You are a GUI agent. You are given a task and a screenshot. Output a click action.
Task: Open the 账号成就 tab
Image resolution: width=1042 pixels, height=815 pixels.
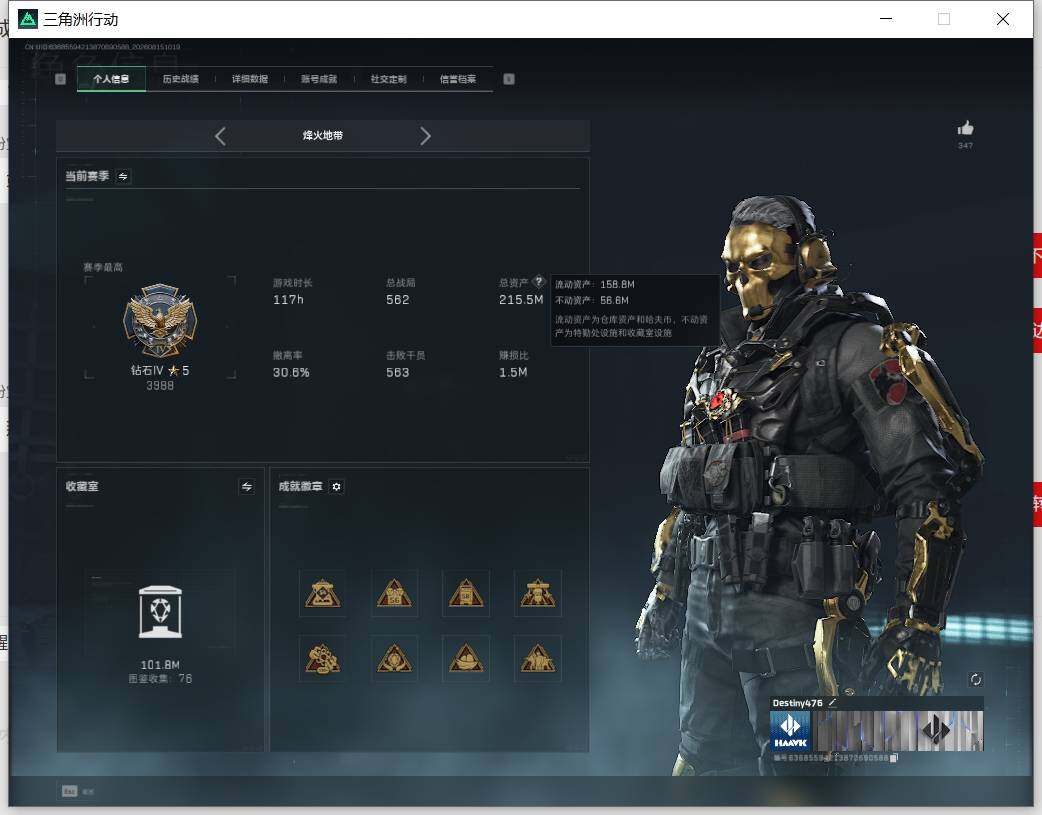click(319, 79)
